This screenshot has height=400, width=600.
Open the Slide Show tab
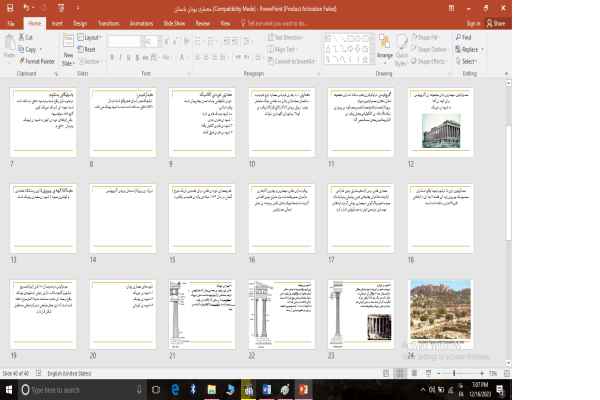click(x=174, y=20)
